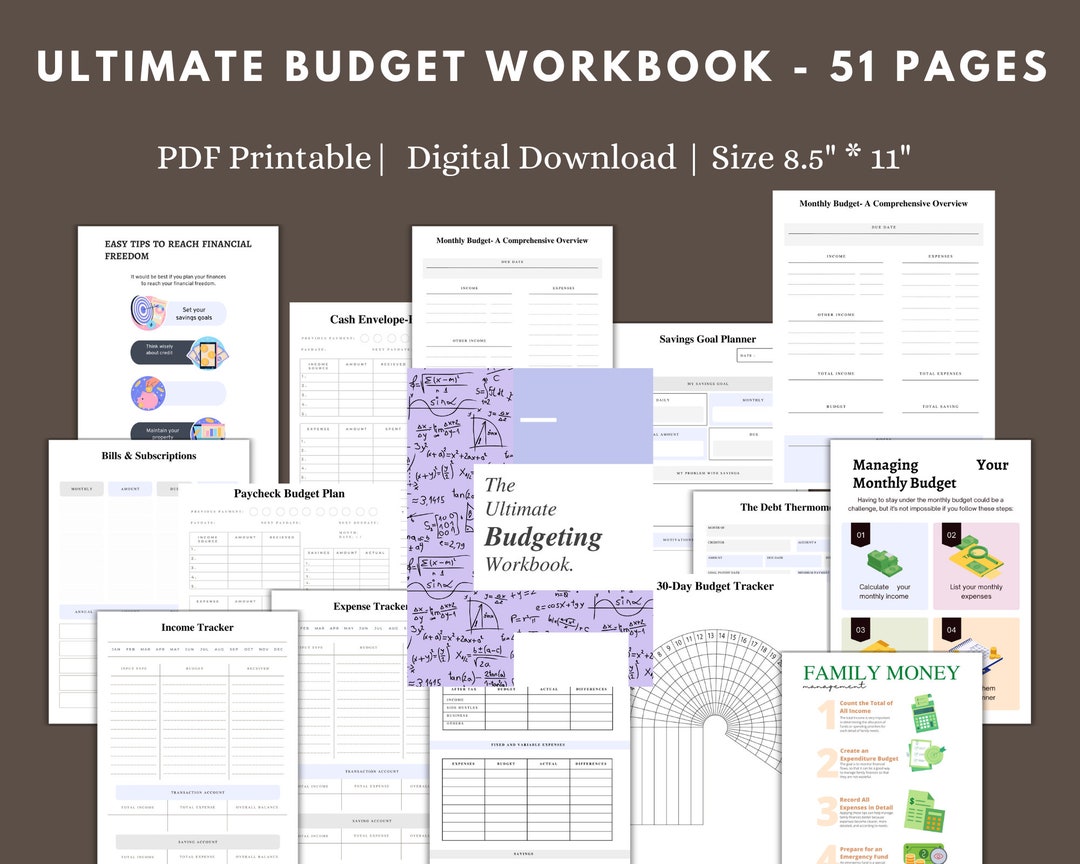Click the TRANSACTION ACCOUNT bar on Income Tracker
The width and height of the screenshot is (1080, 864).
(198, 792)
